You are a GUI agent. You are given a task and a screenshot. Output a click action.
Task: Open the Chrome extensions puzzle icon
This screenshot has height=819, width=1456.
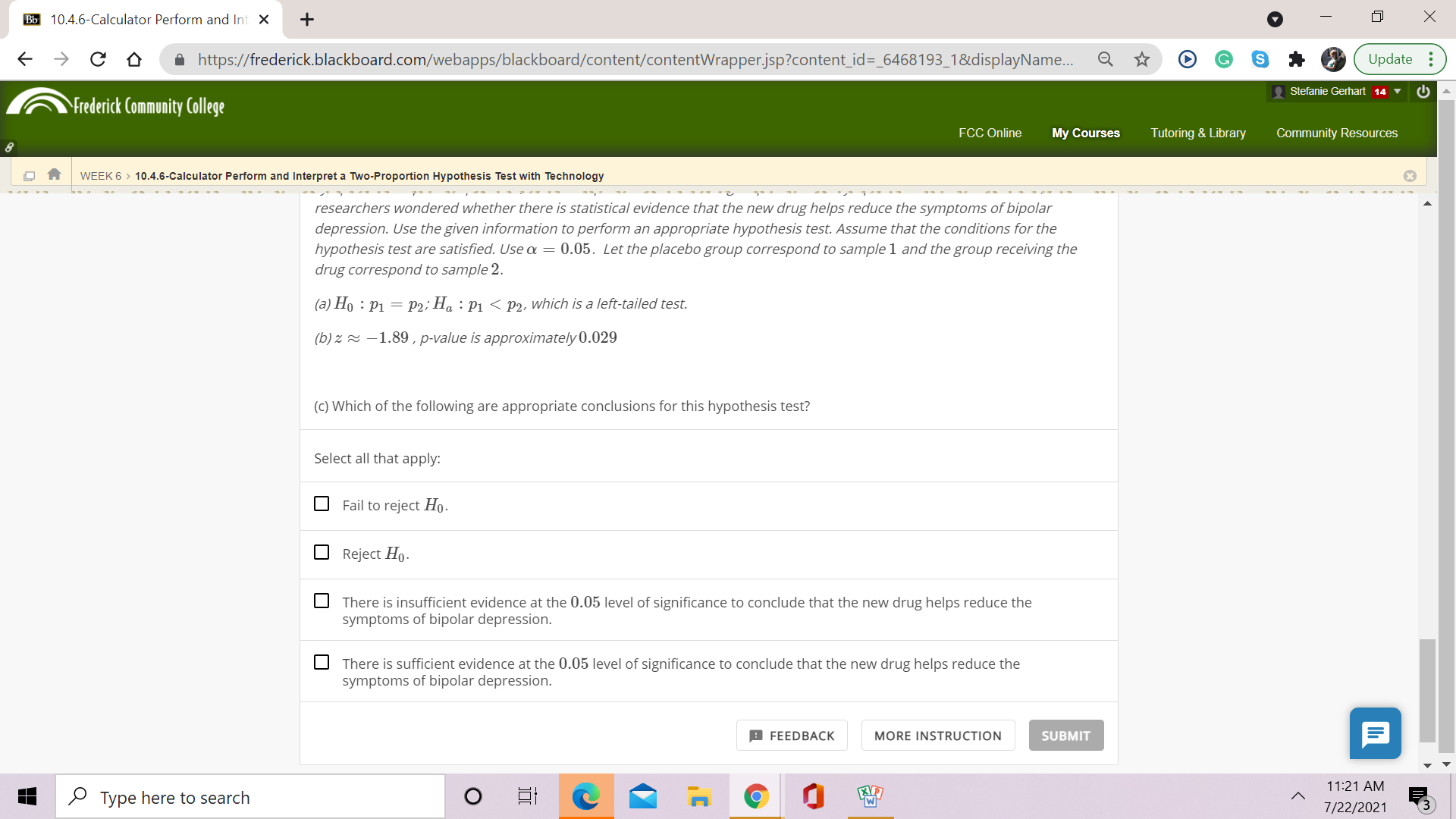point(1296,59)
